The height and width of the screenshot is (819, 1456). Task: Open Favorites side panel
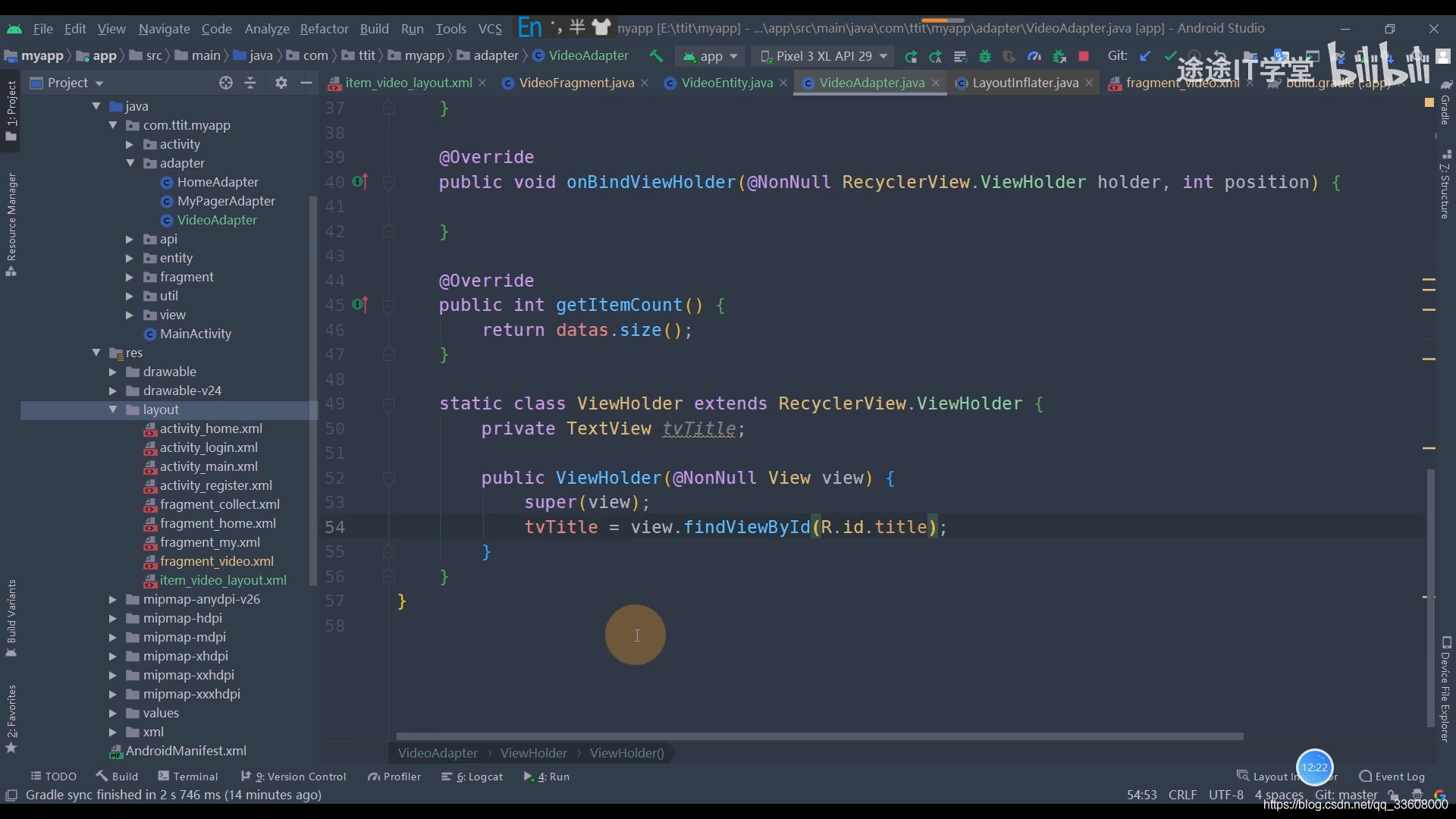[11, 718]
